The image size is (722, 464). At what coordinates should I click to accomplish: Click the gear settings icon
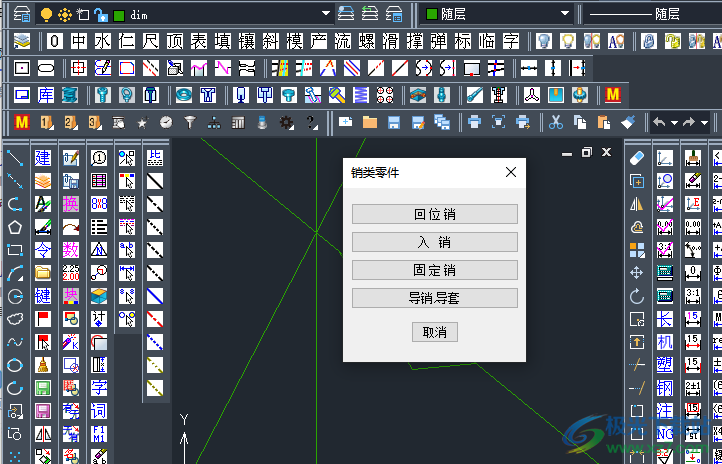pos(286,122)
